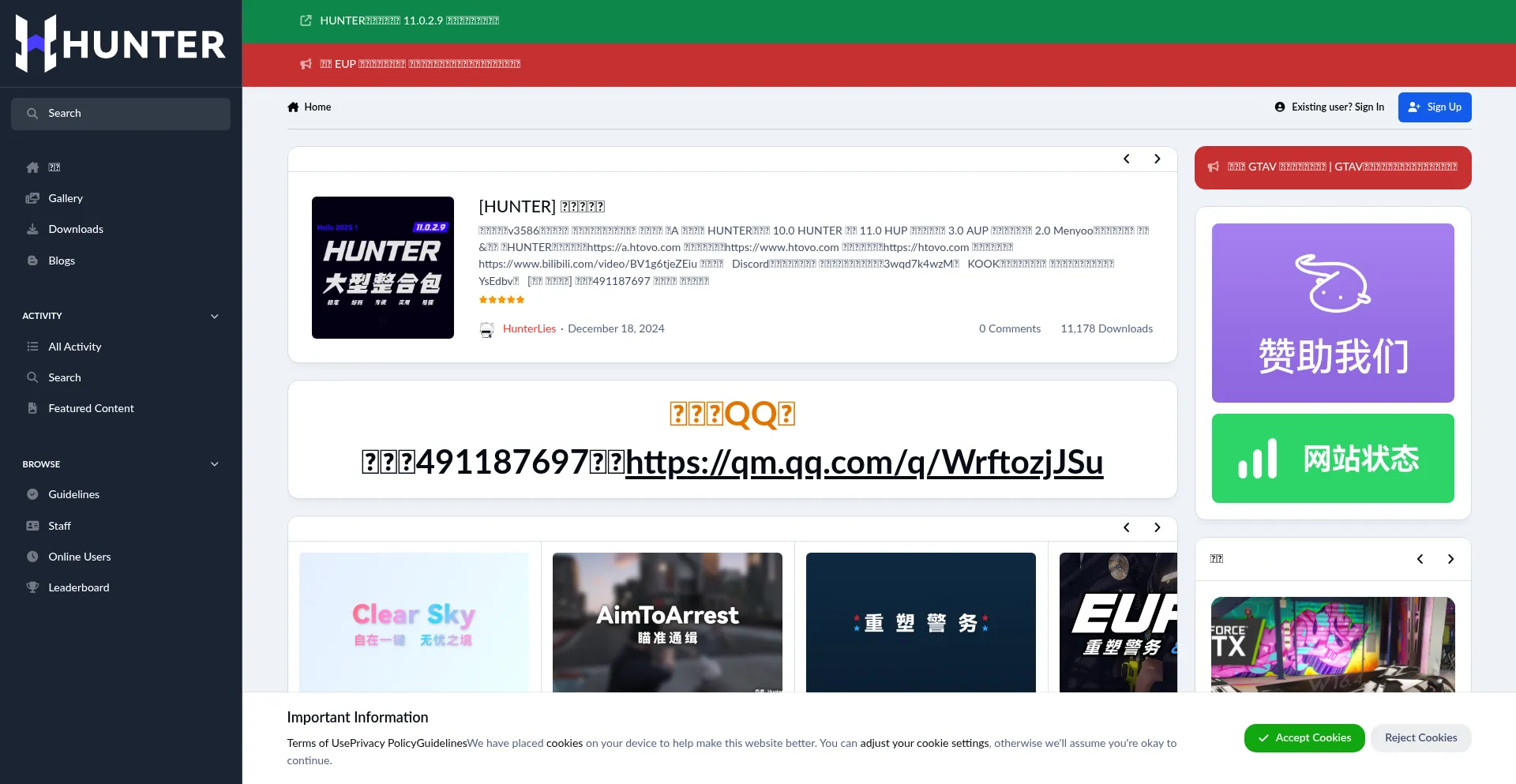Open Search under Activity section
Screen dimensions: 1516x784
coord(65,377)
